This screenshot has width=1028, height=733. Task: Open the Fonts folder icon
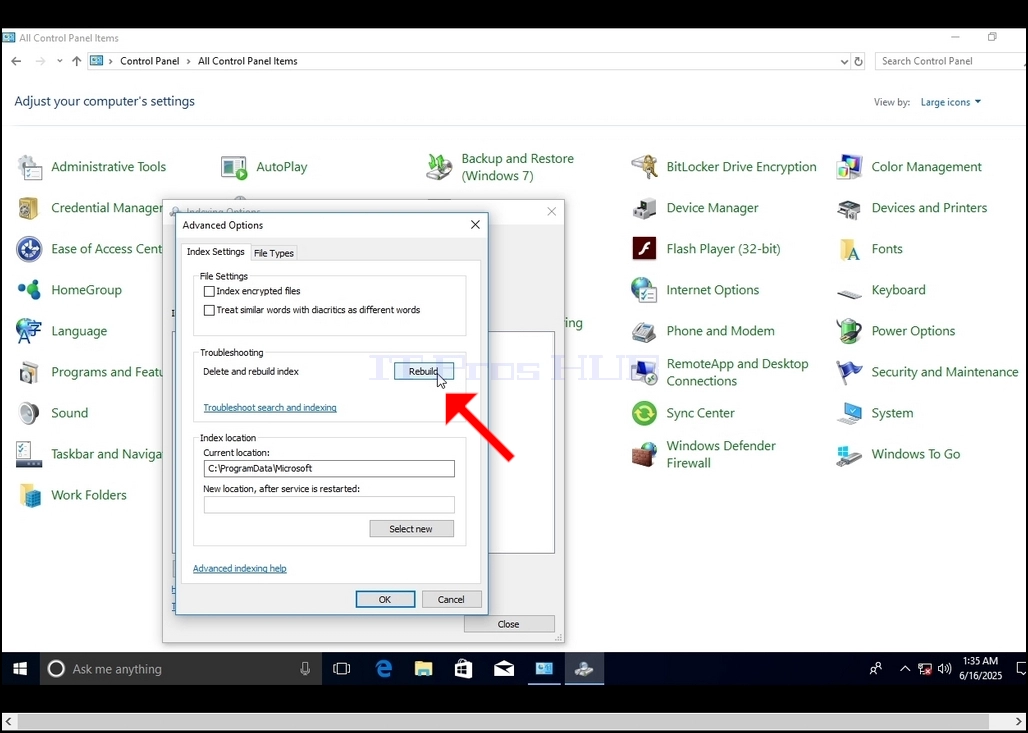click(850, 249)
